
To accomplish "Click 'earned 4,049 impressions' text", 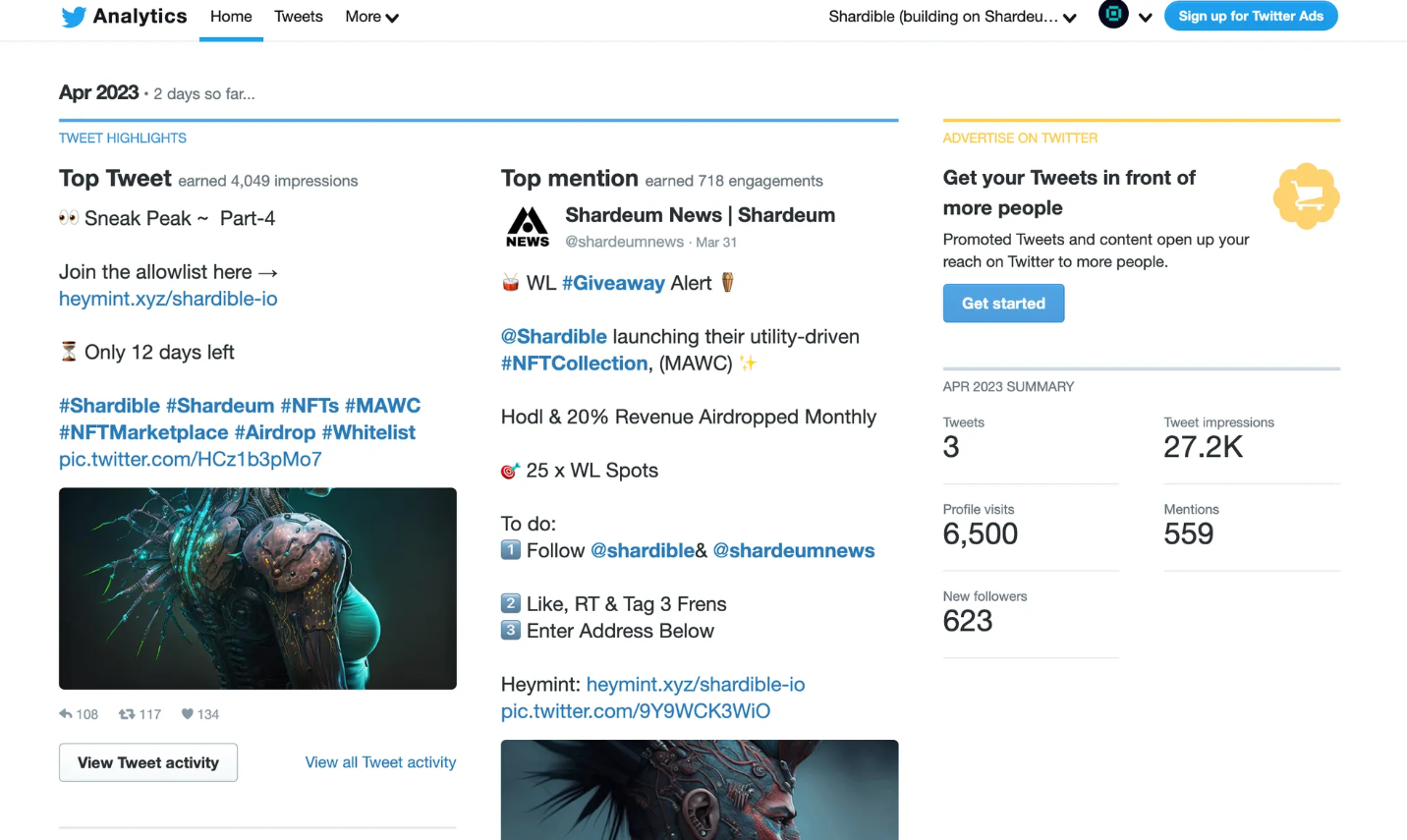I will click(268, 181).
